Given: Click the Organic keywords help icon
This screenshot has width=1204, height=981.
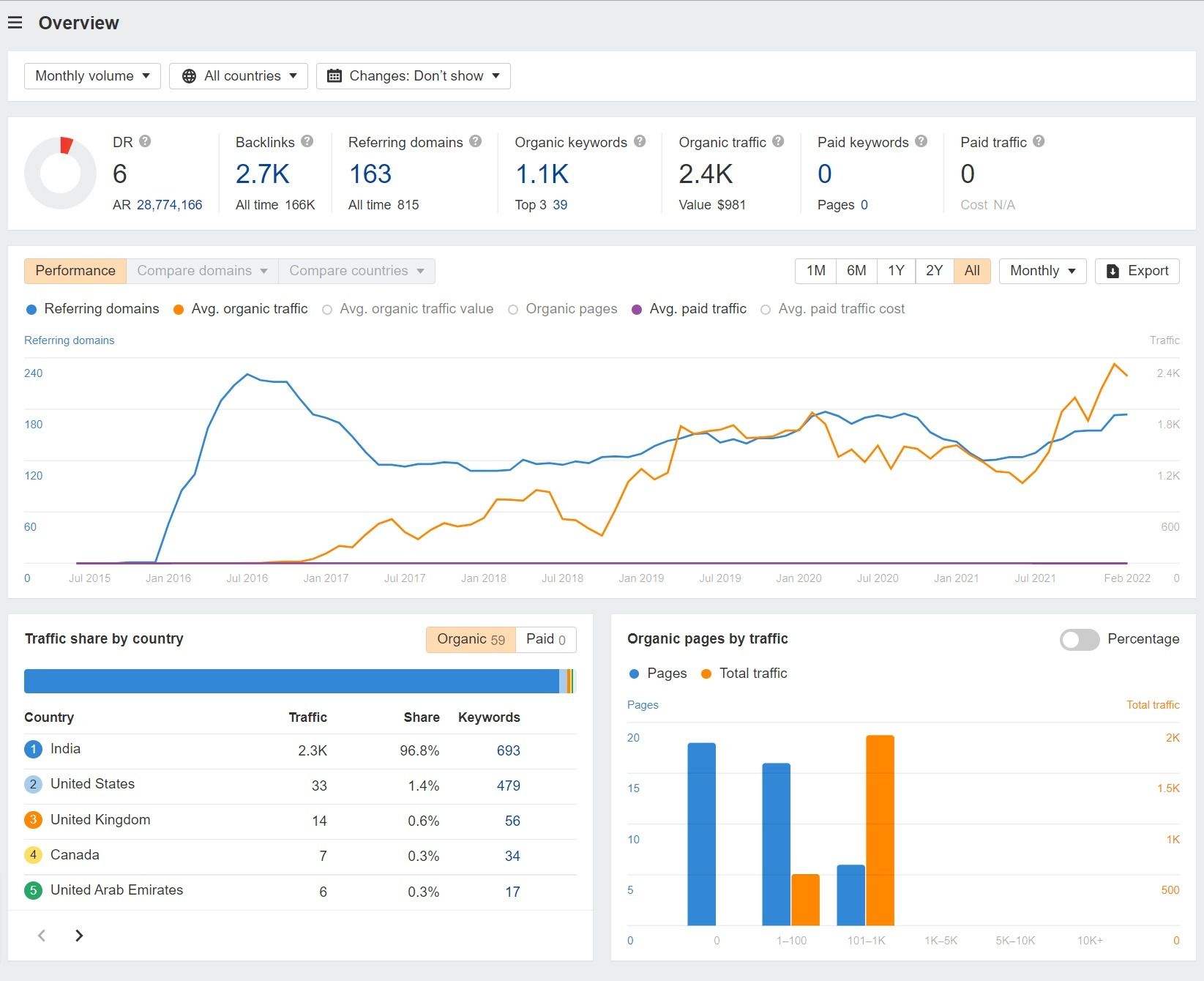Looking at the screenshot, I should coord(640,141).
